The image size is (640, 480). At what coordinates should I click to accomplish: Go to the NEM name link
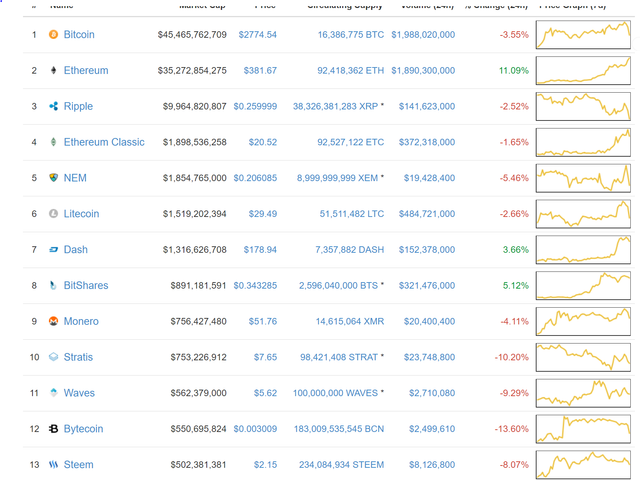tap(75, 178)
